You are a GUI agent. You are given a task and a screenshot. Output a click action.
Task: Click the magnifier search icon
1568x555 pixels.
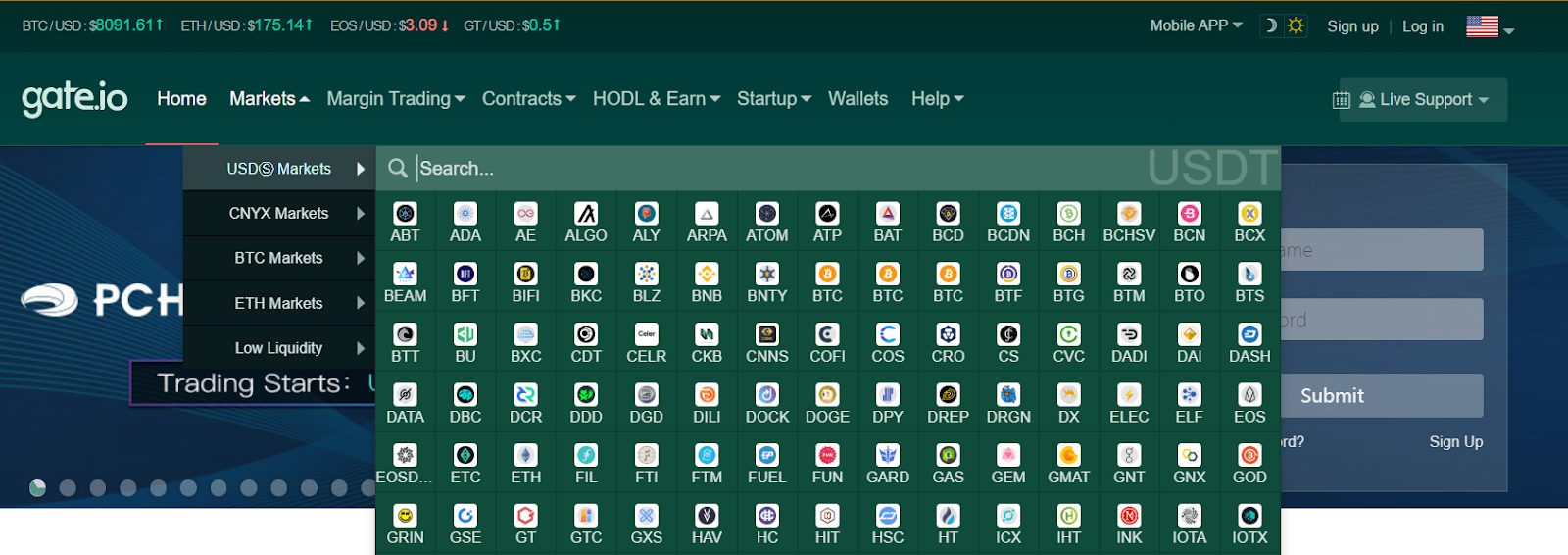point(397,169)
